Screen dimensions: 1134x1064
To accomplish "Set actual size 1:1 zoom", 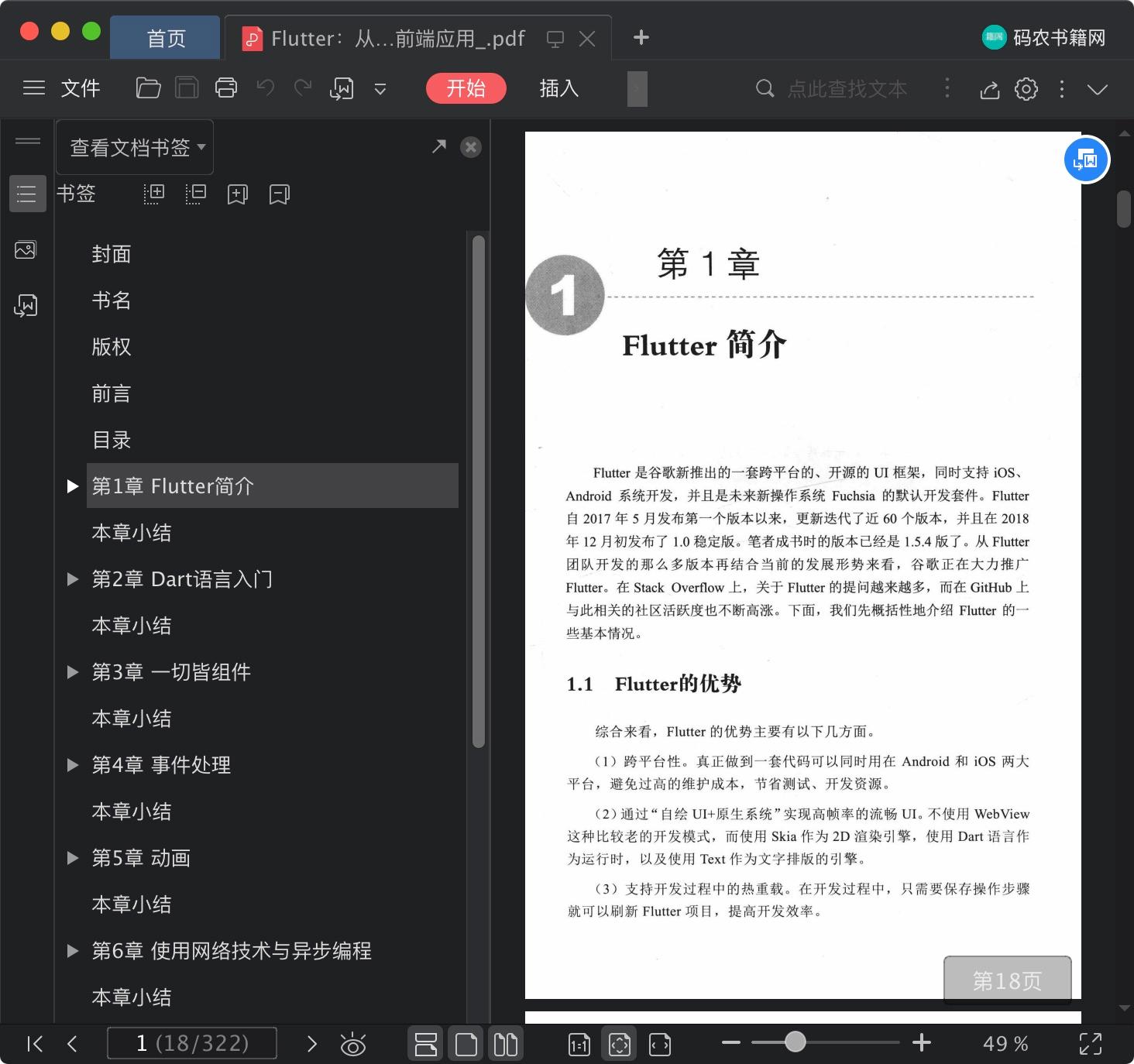I will [579, 1045].
